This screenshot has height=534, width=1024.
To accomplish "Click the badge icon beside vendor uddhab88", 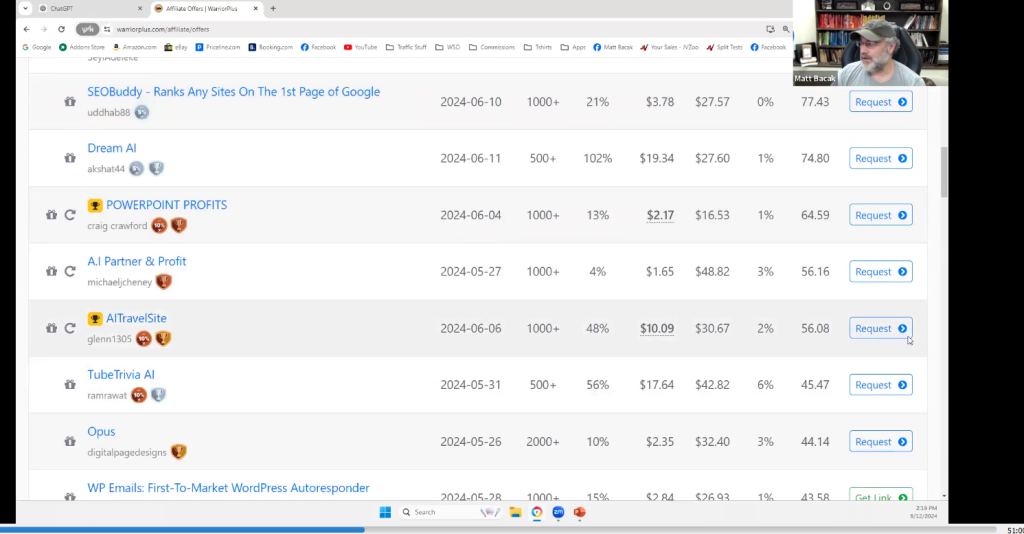I will click(x=142, y=112).
